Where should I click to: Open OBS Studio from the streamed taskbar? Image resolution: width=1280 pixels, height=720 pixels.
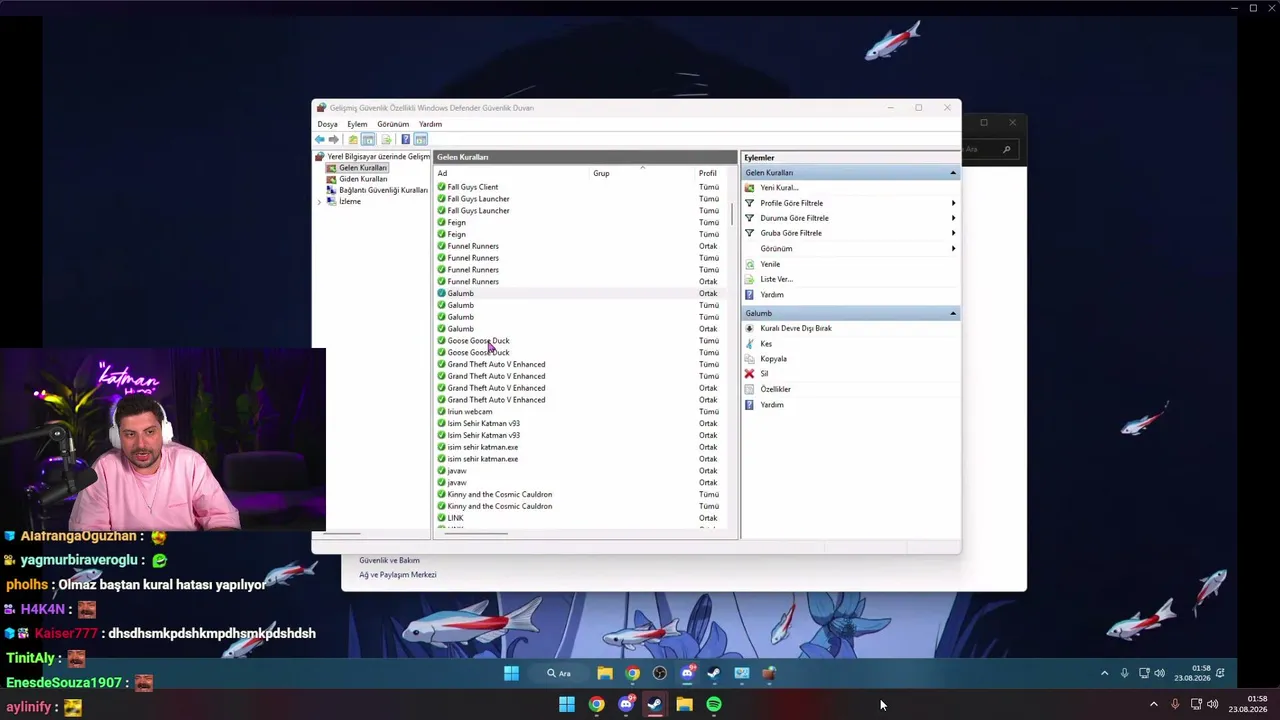pos(660,673)
